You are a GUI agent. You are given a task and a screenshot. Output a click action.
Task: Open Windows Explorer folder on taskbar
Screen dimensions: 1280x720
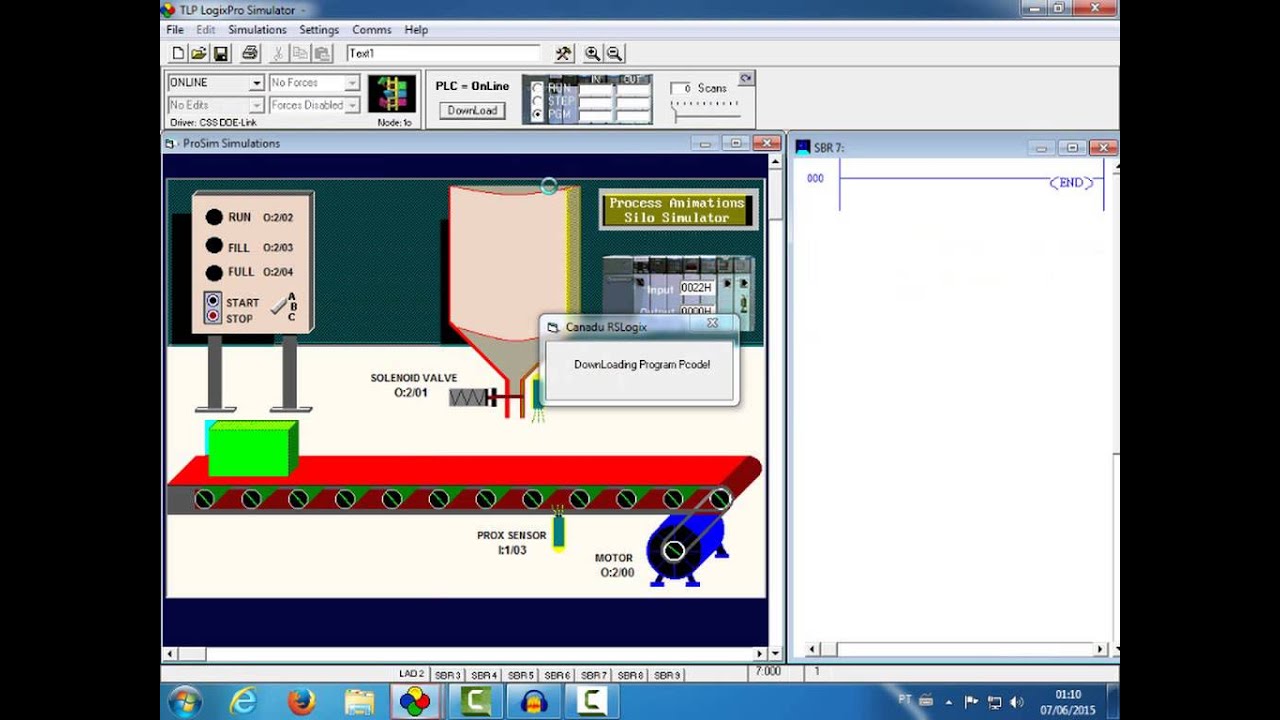[x=359, y=702]
